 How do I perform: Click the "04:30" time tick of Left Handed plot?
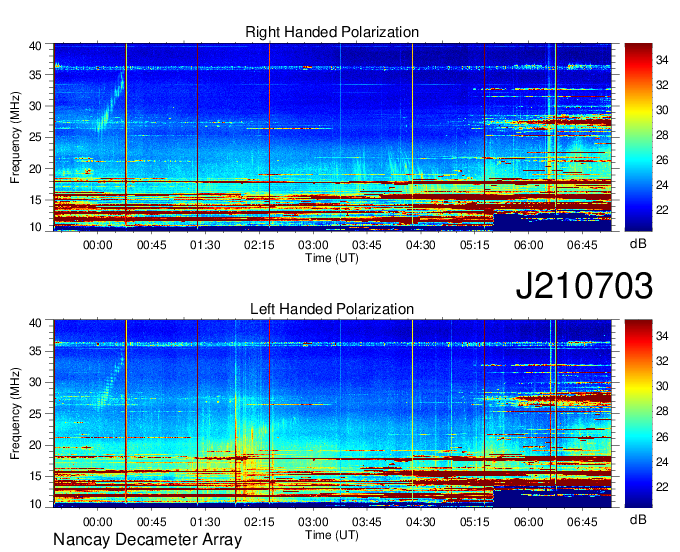tap(421, 522)
